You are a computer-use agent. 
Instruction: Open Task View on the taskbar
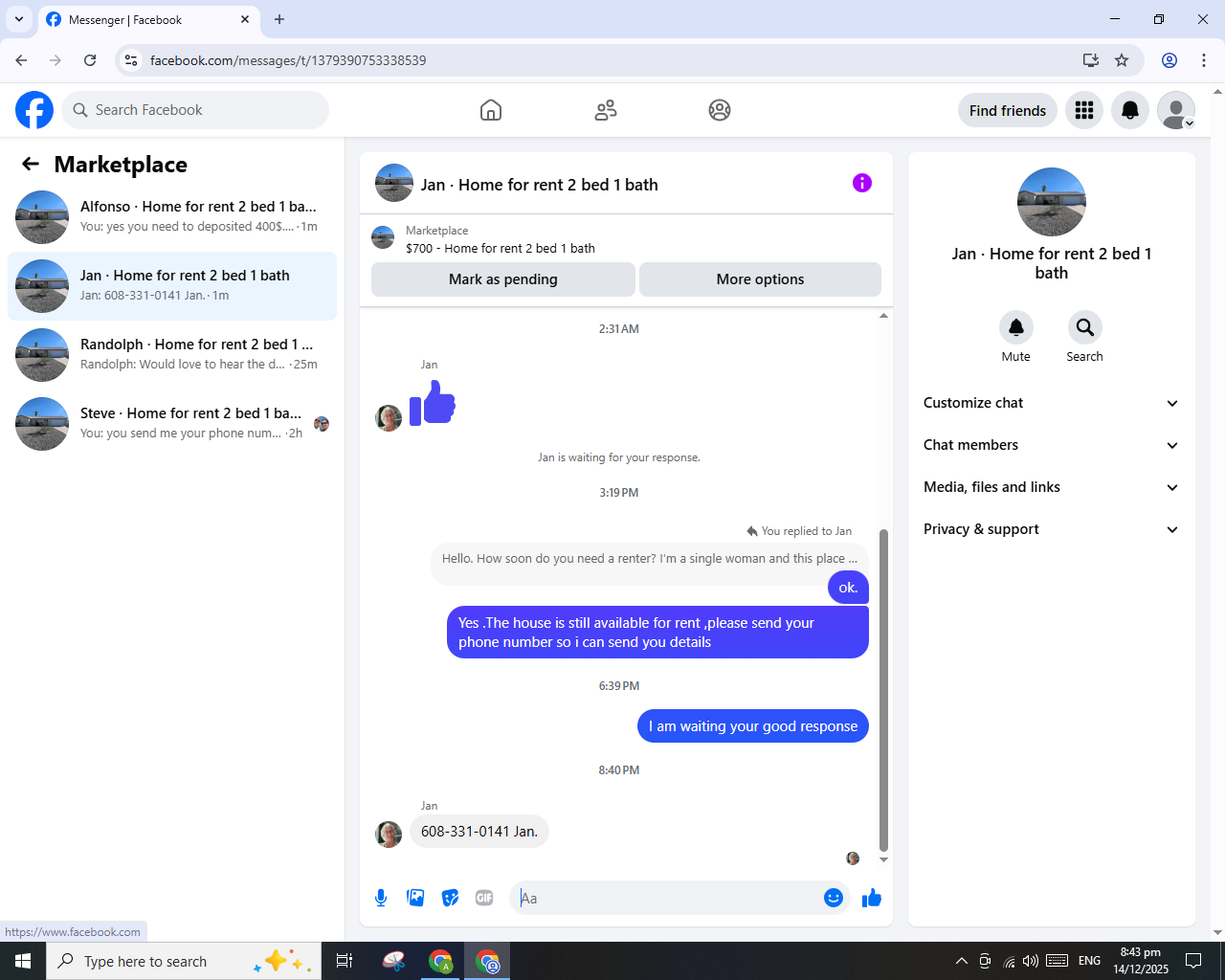pyautogui.click(x=345, y=961)
